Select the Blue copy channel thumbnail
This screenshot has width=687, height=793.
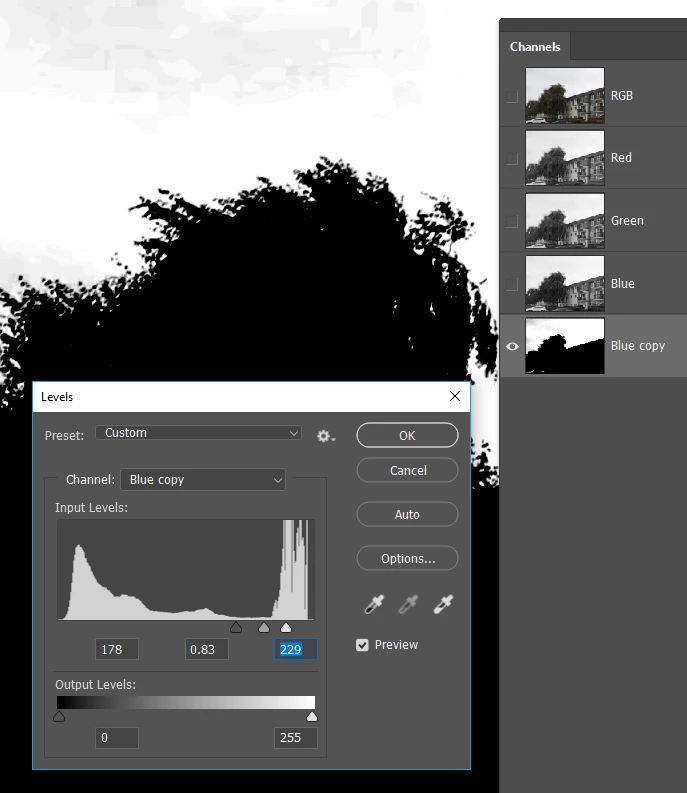pos(565,346)
